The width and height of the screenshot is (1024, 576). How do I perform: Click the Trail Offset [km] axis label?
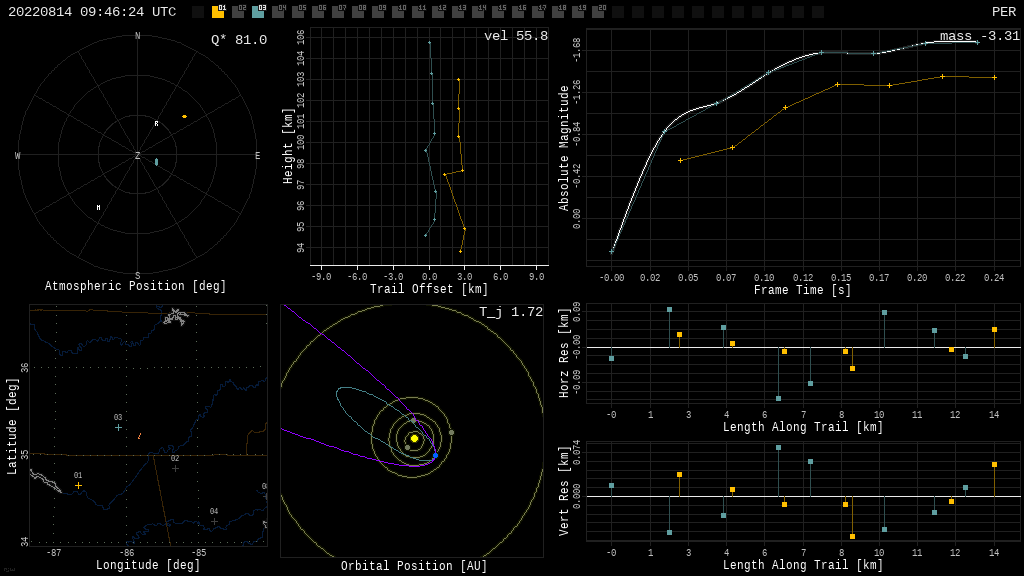pos(429,289)
